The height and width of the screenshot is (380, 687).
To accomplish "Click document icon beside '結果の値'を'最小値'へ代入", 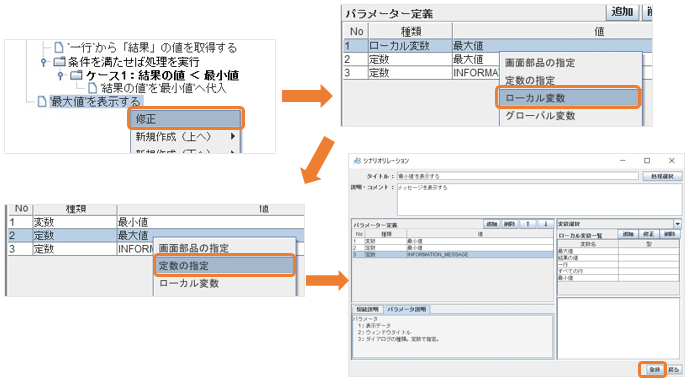I will 92,88.
